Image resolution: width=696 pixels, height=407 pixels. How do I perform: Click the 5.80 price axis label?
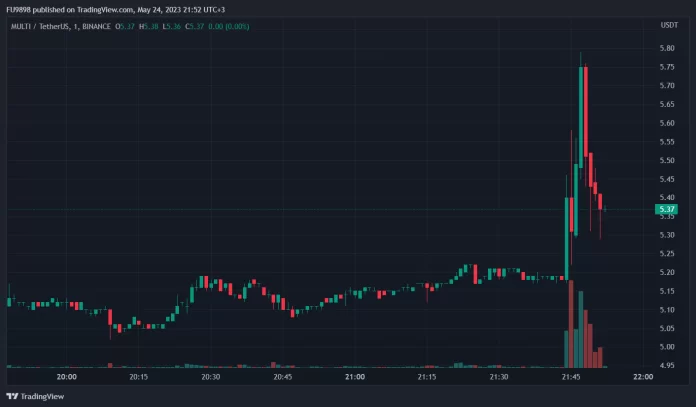point(666,48)
